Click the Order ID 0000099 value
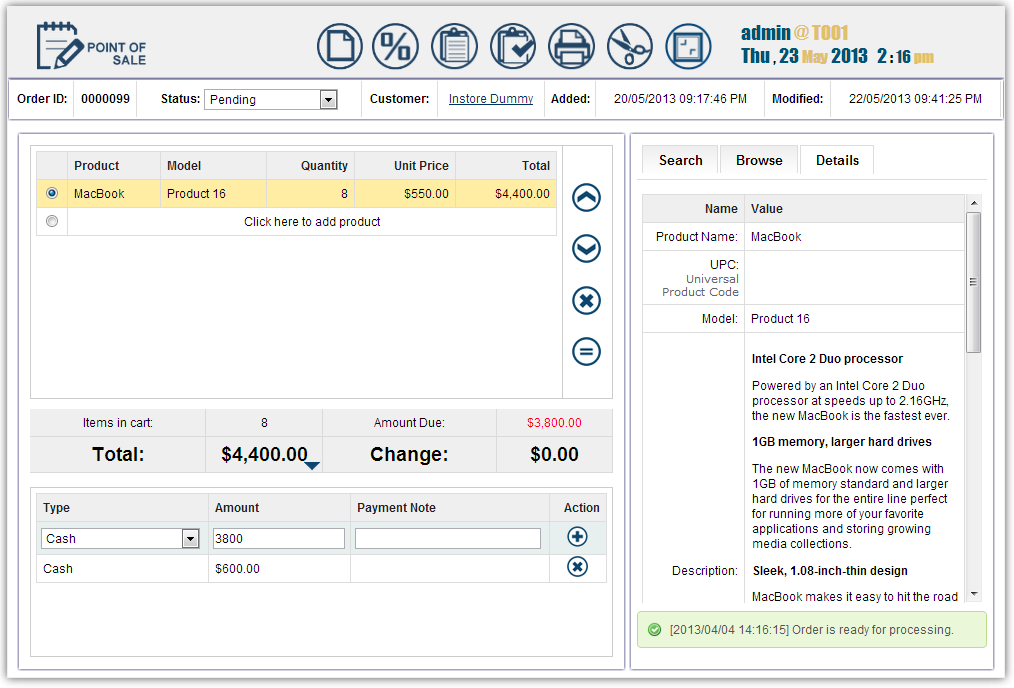Image resolution: width=1014 pixels, height=688 pixels. pyautogui.click(x=105, y=99)
